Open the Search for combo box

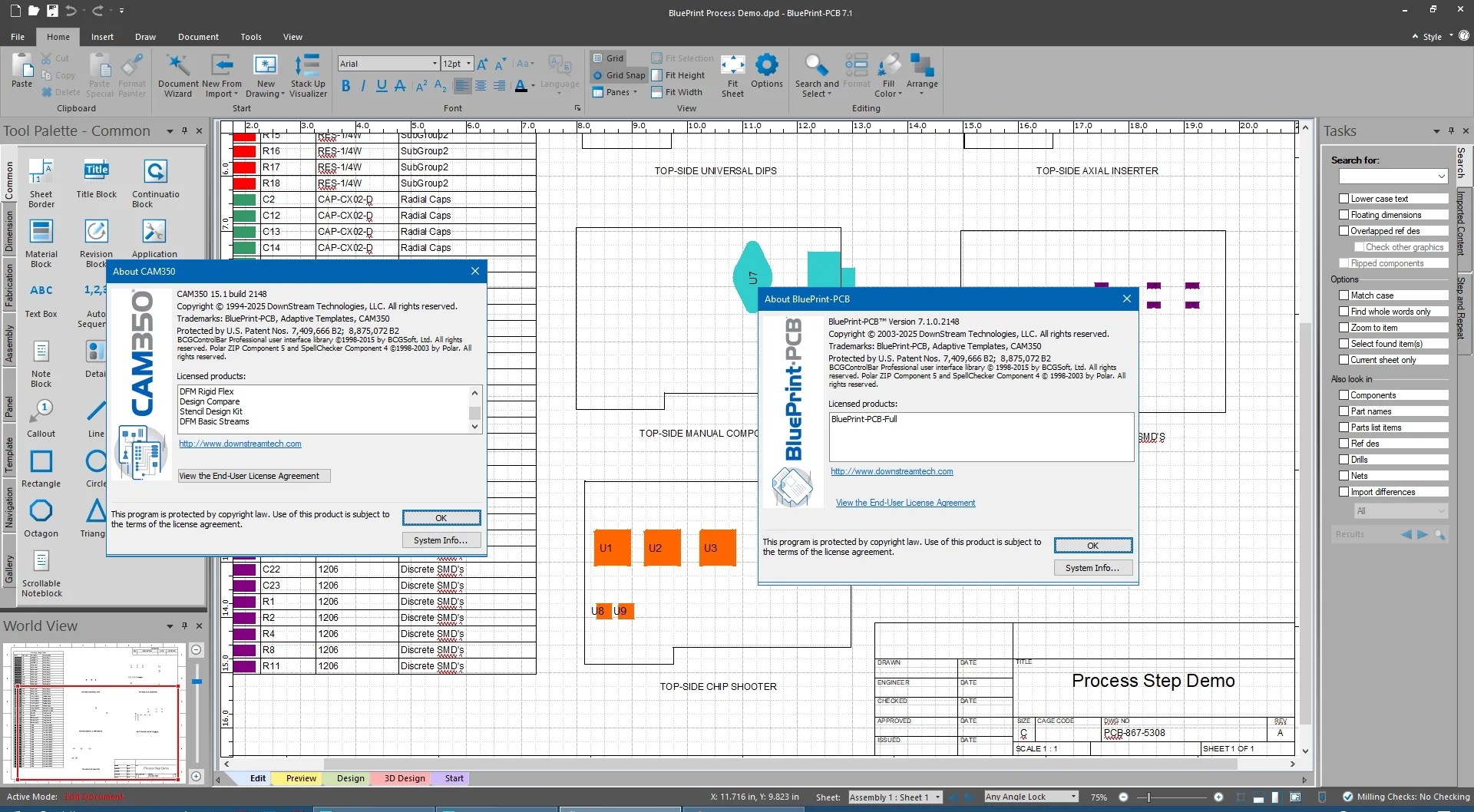click(1393, 177)
